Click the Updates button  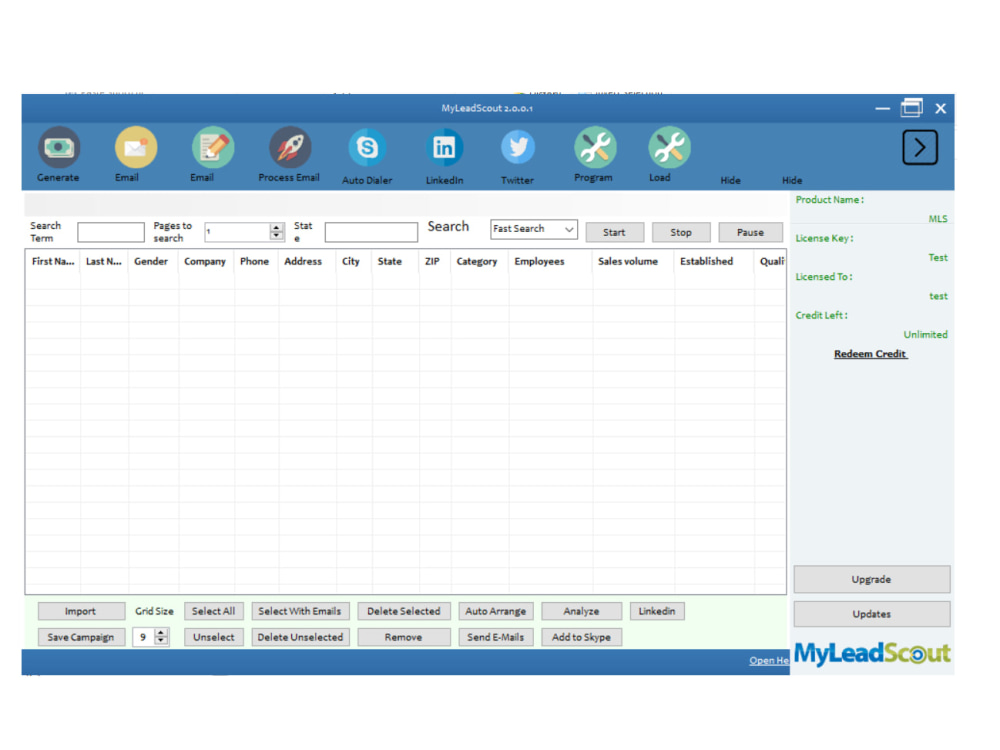pos(872,614)
